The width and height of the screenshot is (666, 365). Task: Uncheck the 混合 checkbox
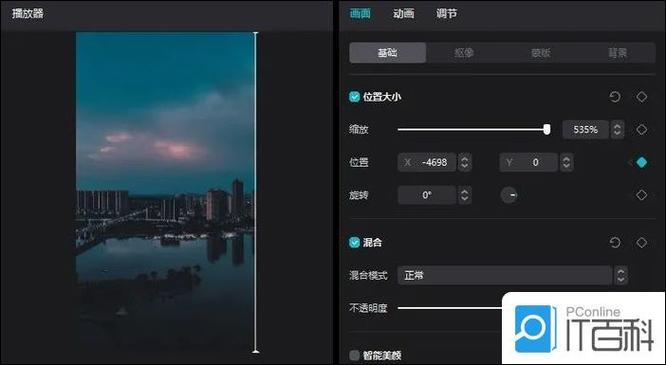[x=354, y=243]
